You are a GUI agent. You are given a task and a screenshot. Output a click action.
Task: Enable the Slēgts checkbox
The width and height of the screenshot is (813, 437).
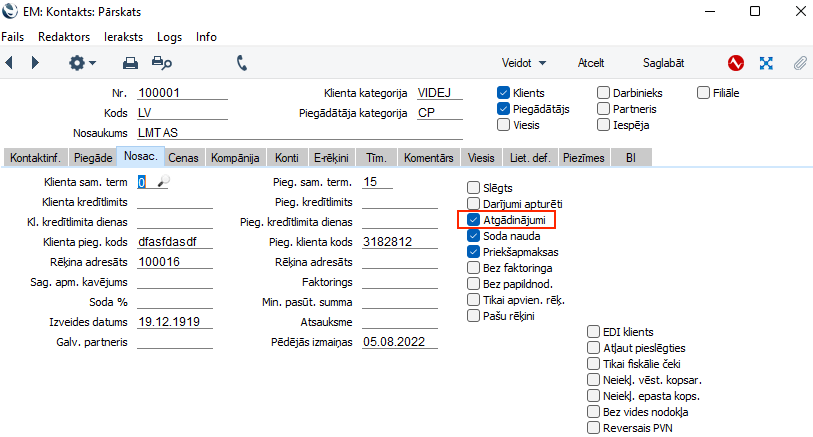(474, 188)
